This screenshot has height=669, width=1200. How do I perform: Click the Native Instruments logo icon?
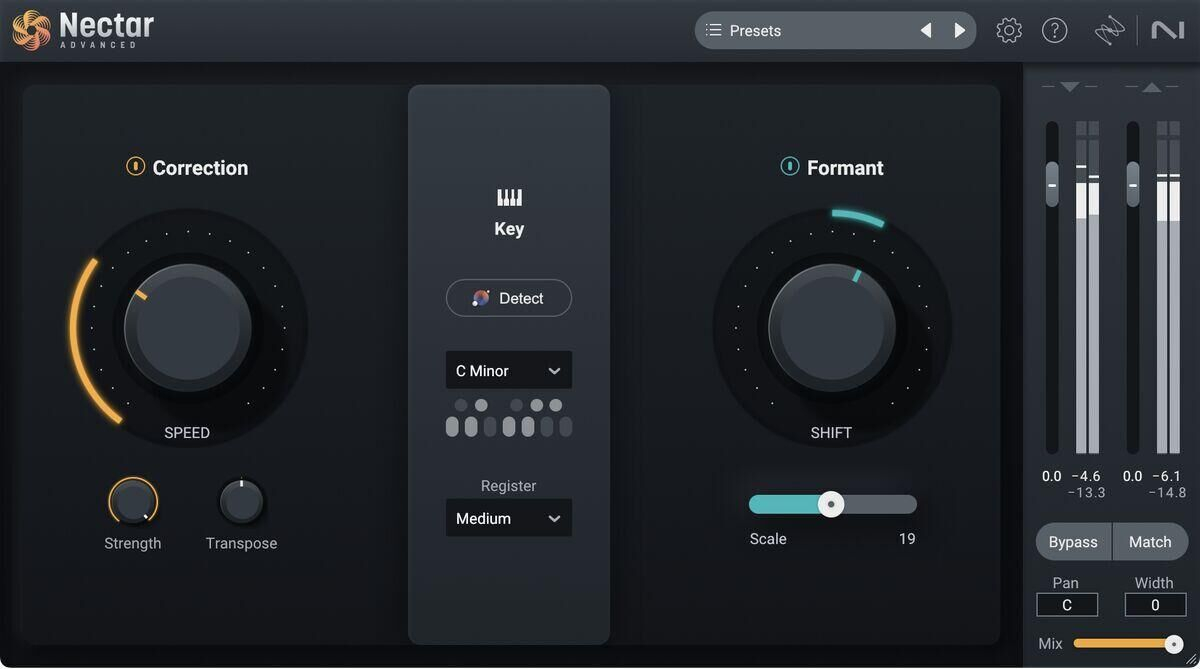pos(1167,31)
